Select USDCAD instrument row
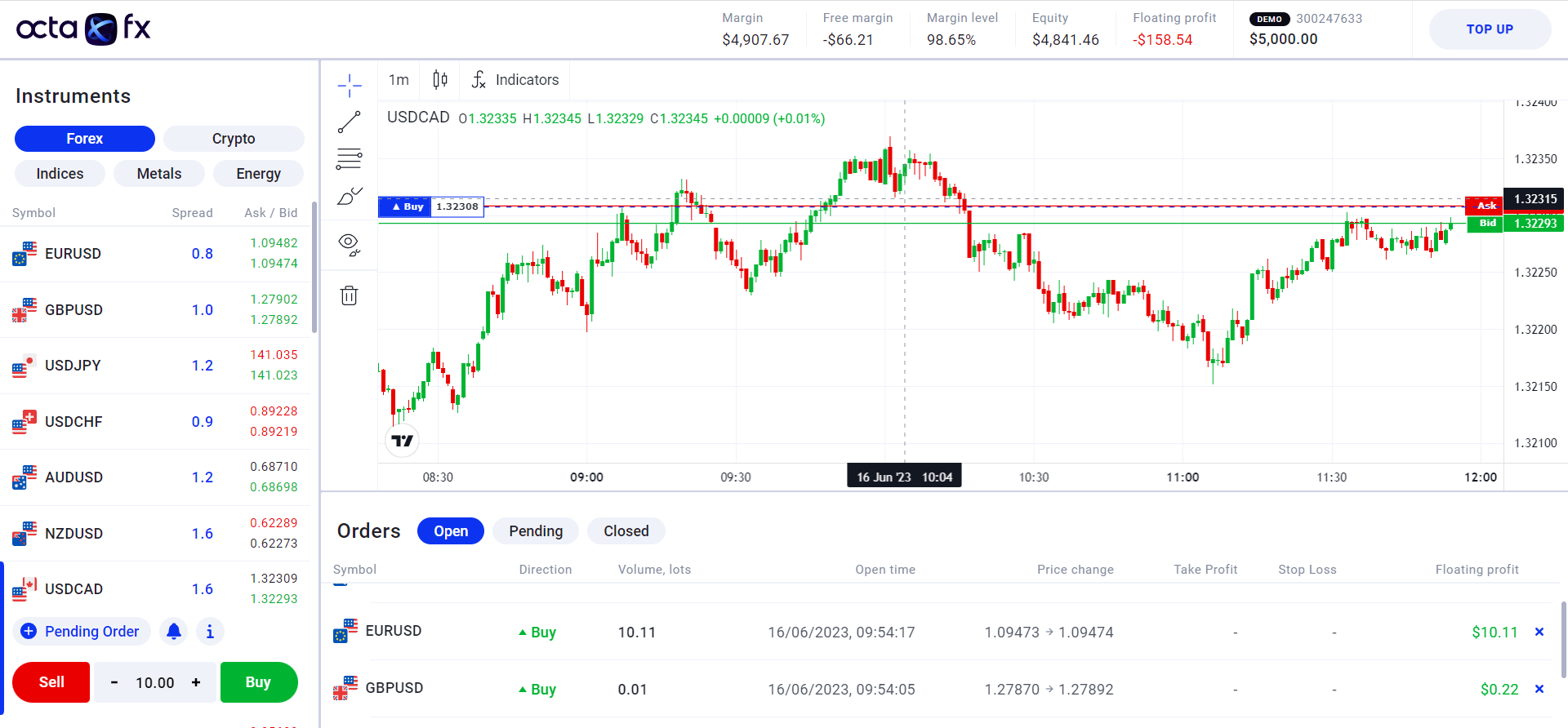 (155, 589)
